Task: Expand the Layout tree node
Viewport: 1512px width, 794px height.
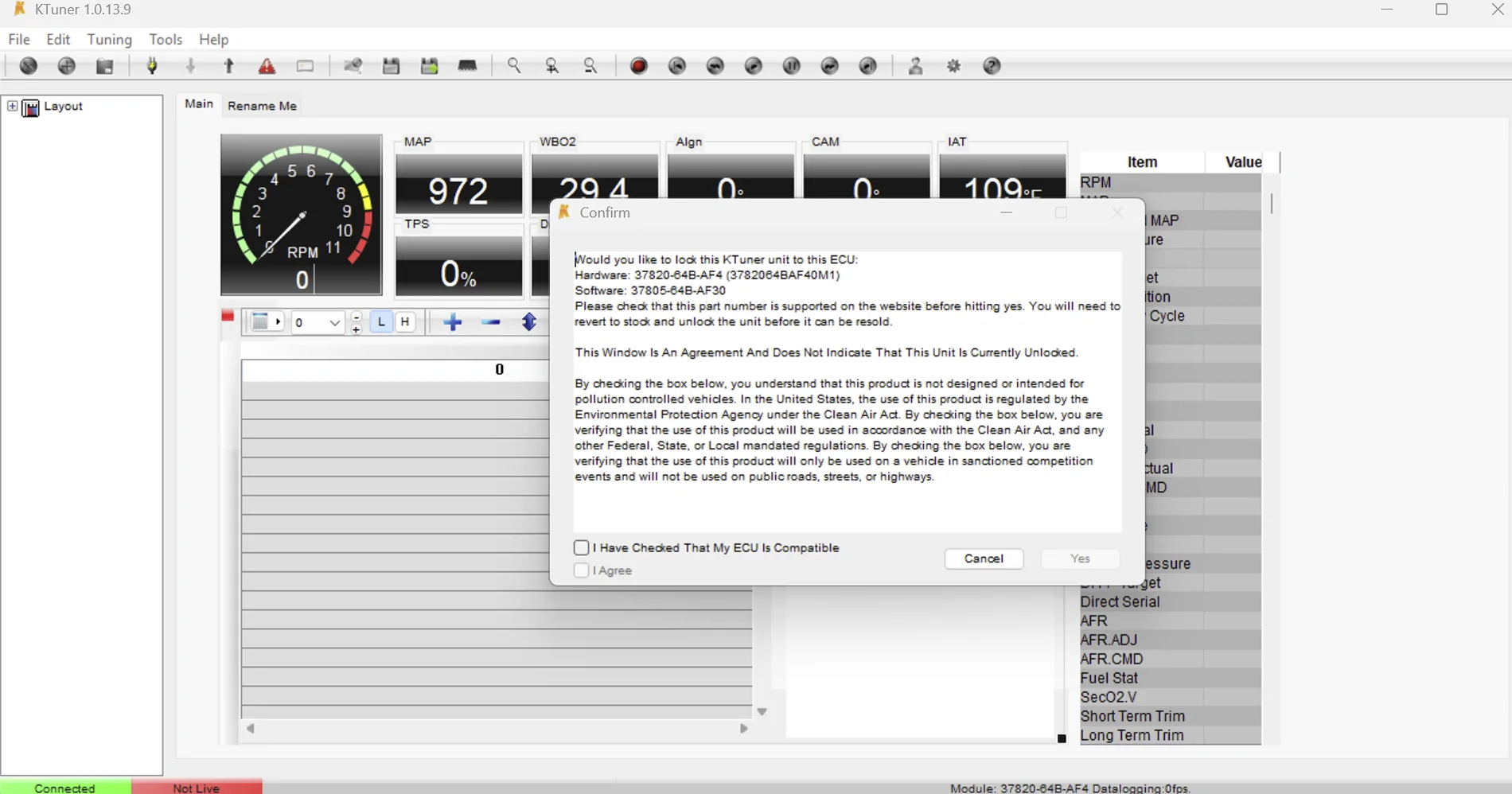Action: pyautogui.click(x=12, y=106)
